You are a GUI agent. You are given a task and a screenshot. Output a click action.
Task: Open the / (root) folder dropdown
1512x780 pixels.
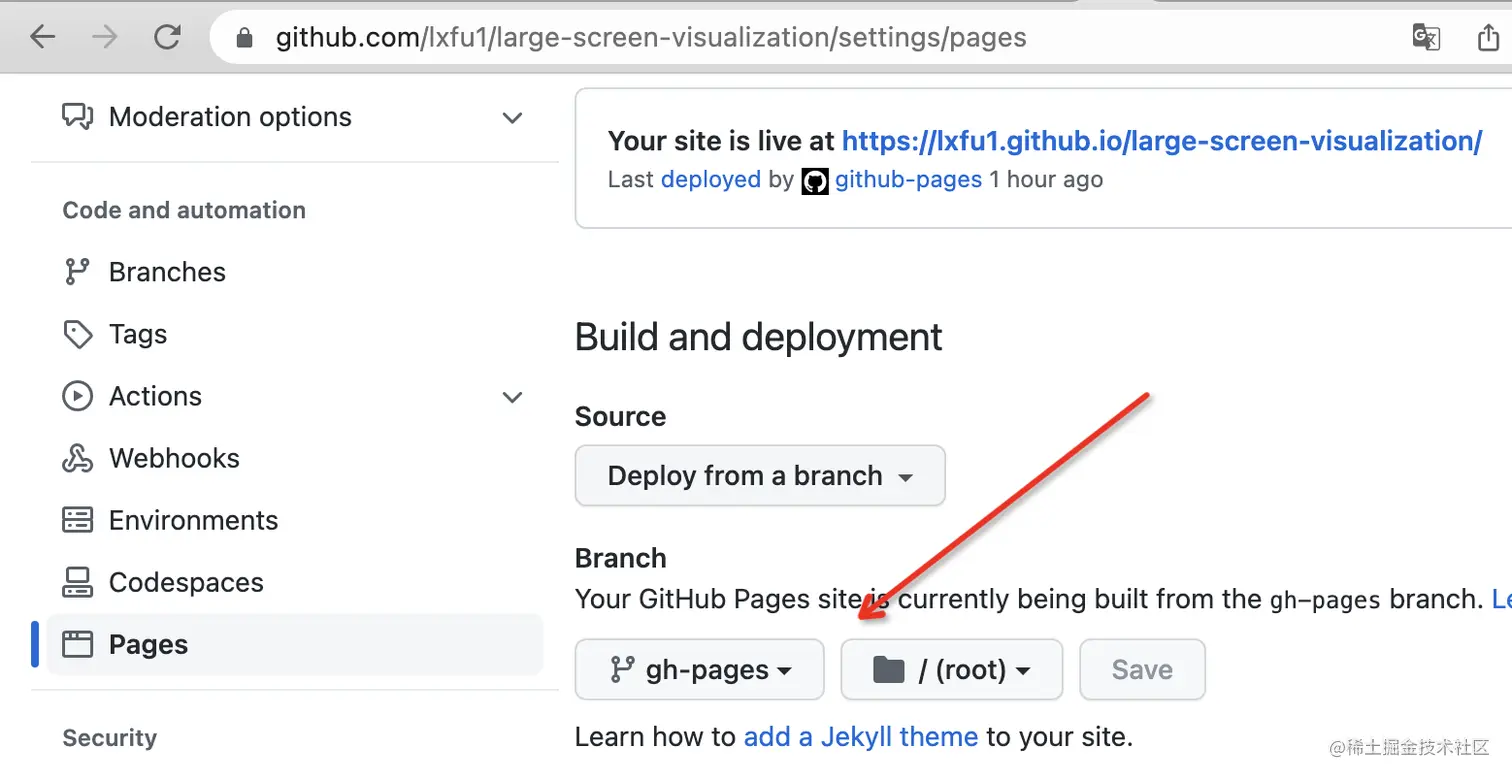point(952,670)
